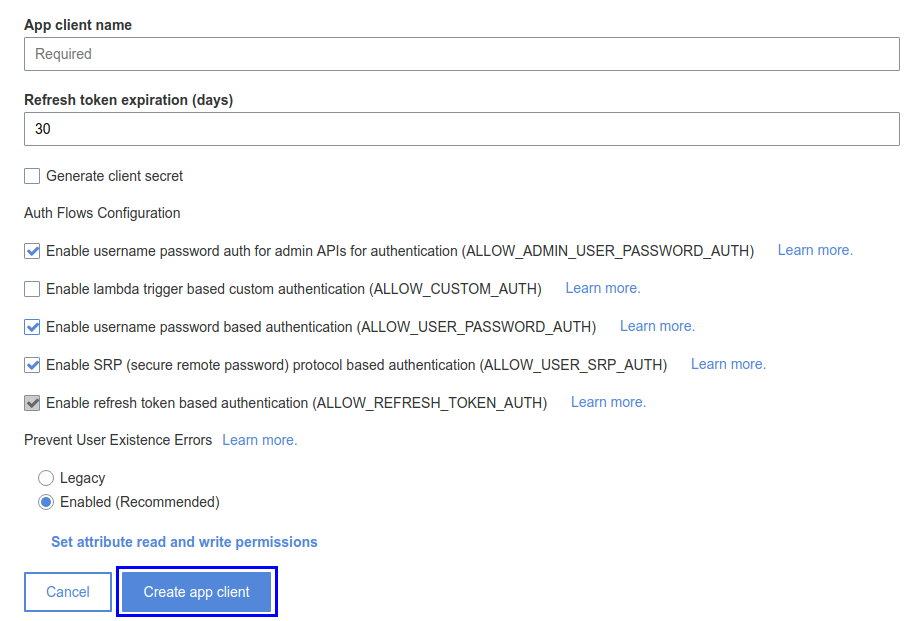The width and height of the screenshot is (922, 621).
Task: Click the Cancel button
Action: point(68,592)
